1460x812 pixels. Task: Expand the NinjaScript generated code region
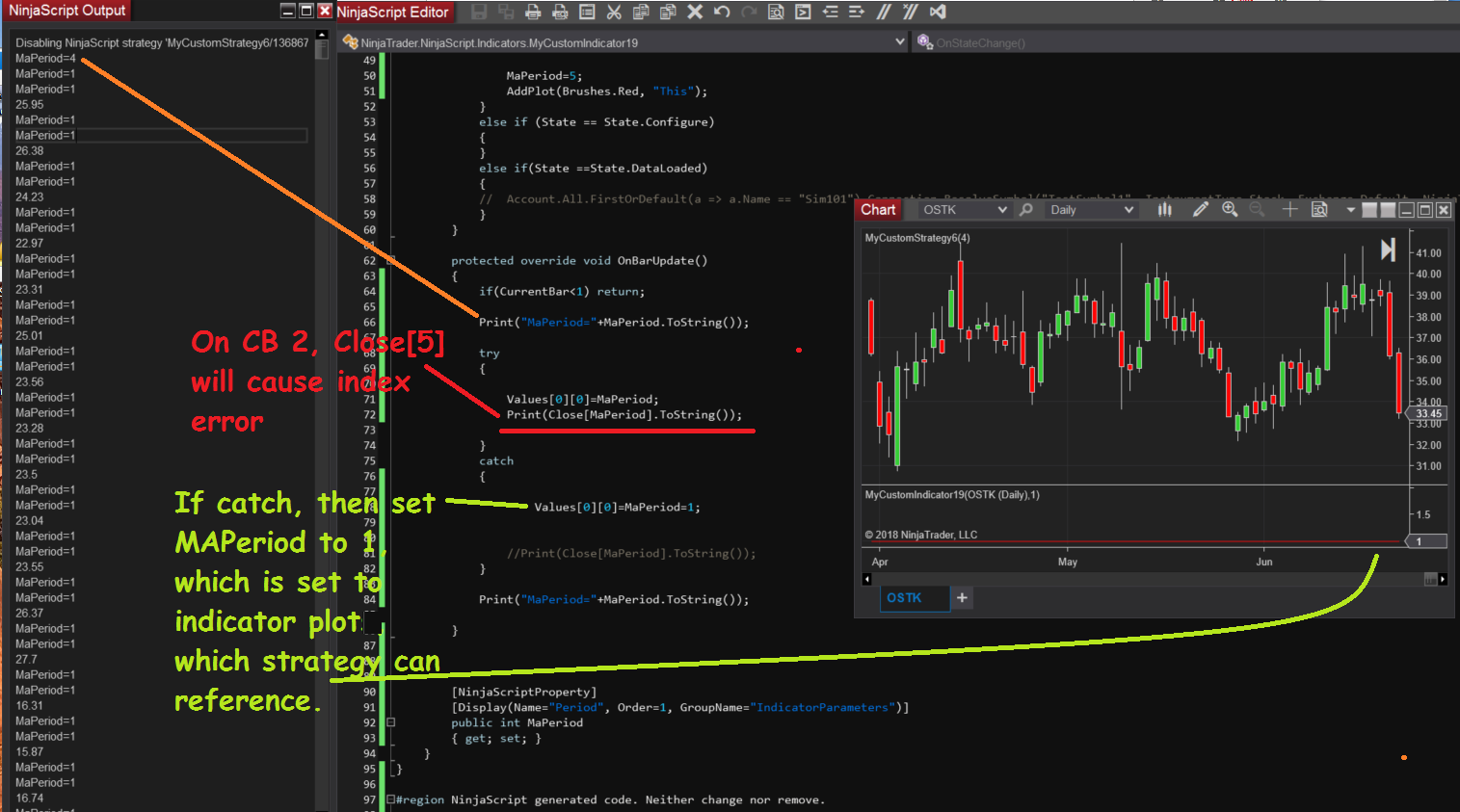(390, 799)
